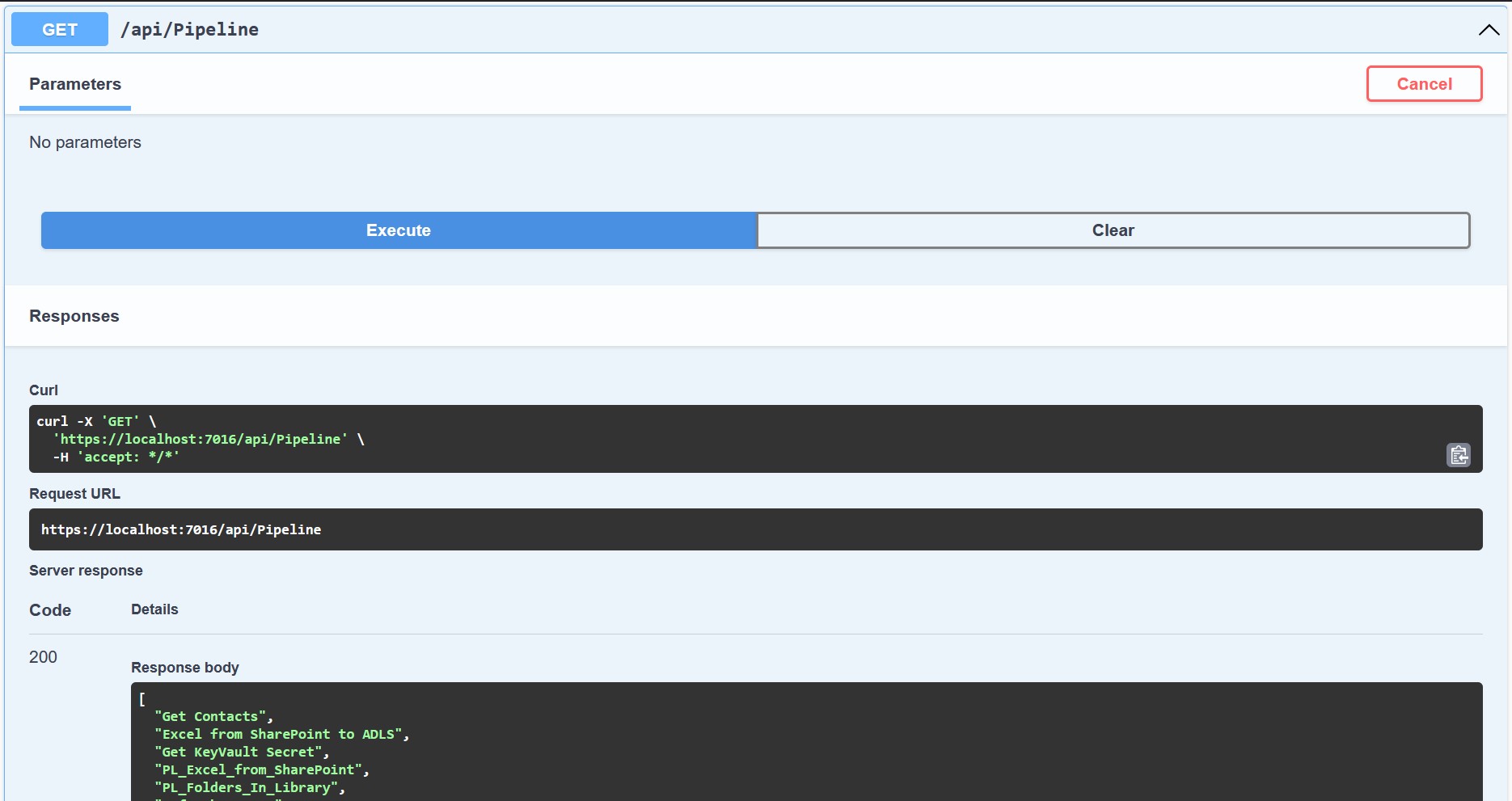Image resolution: width=1512 pixels, height=801 pixels.
Task: Clear the executed response results
Action: (x=1113, y=230)
